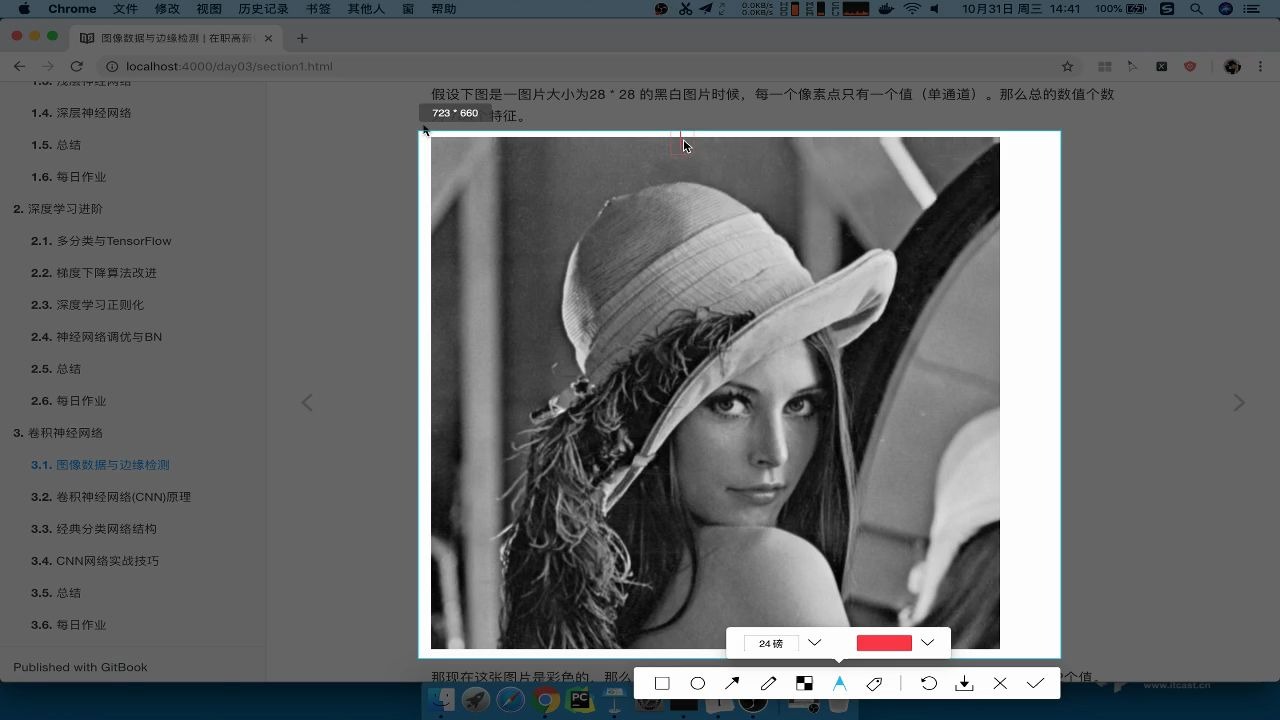Image resolution: width=1280 pixels, height=720 pixels.
Task: Cancel the screenshot with X icon
Action: 1000,684
